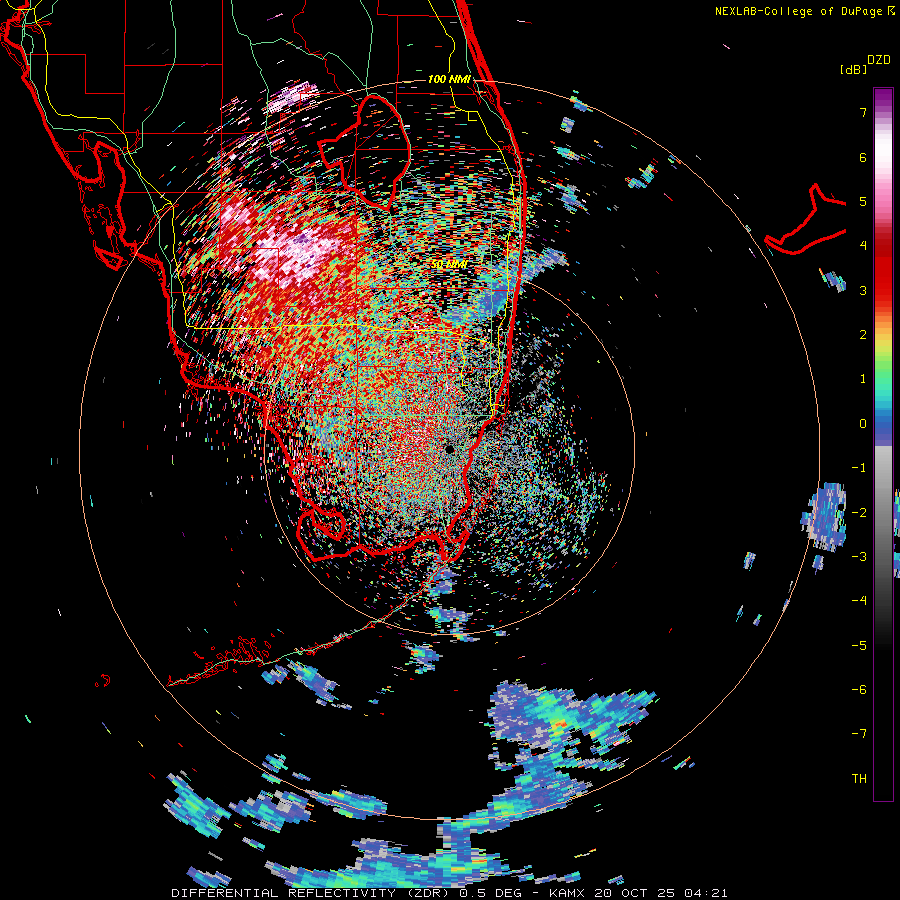Click the ZDR color scale bar
Viewport: 900px width, 900px height.
pyautogui.click(x=883, y=444)
